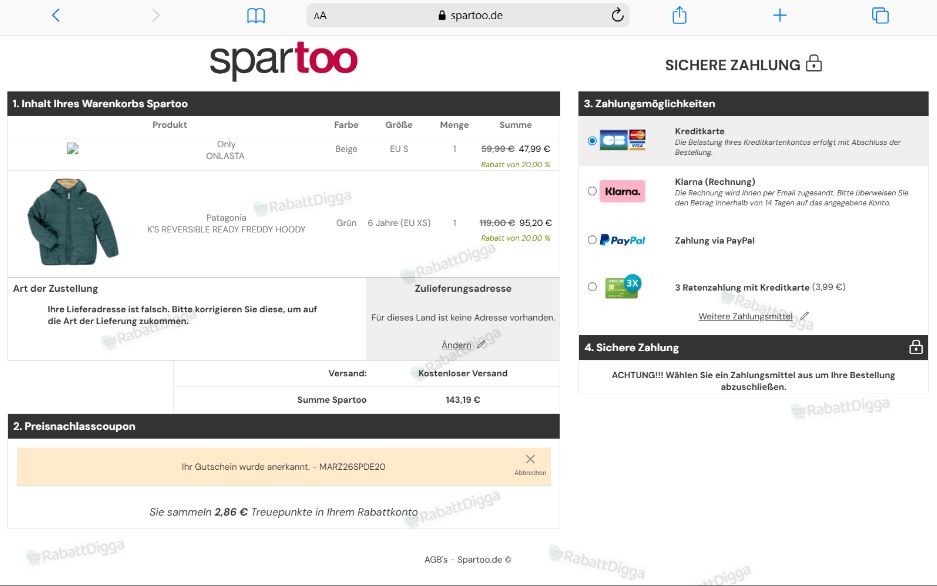This screenshot has height=586, width=937.
Task: Select the 3 Ratenzahlung radio button
Action: tap(592, 287)
